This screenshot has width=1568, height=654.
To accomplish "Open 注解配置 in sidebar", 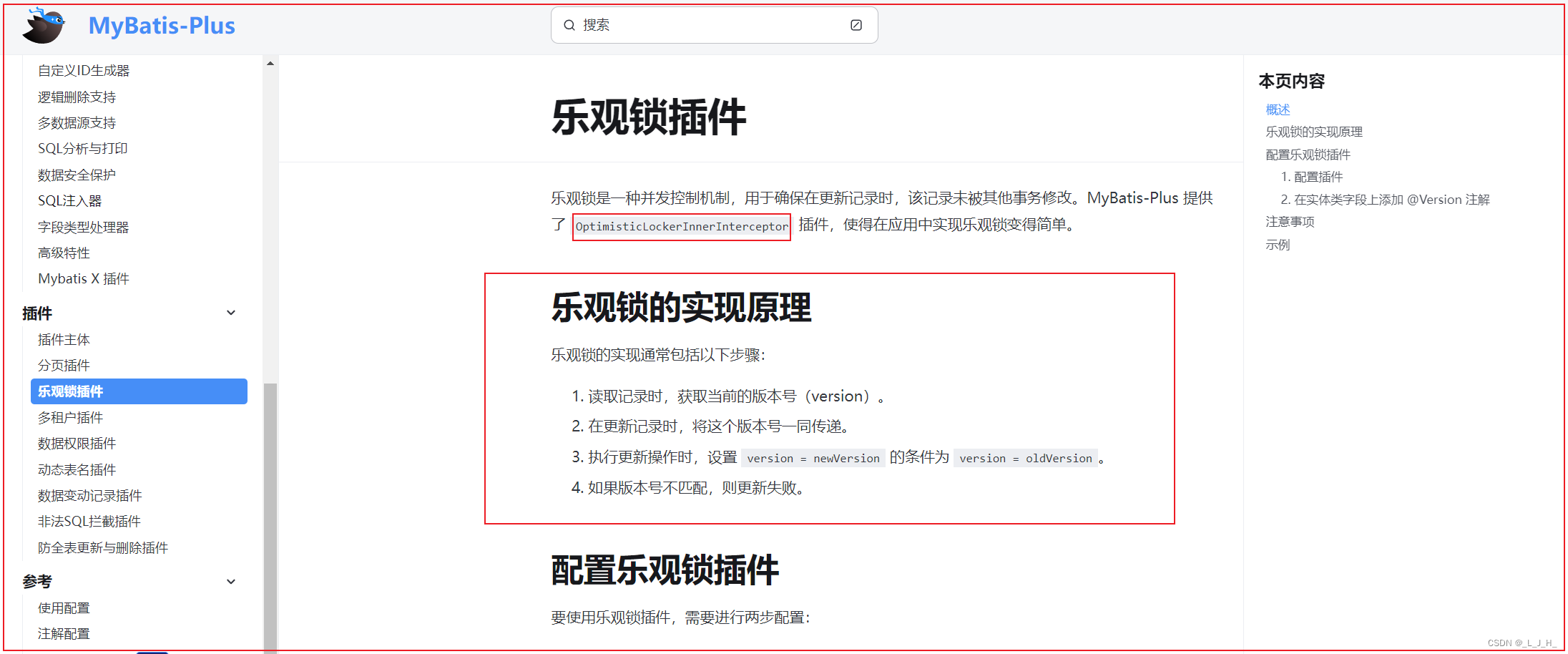I will pyautogui.click(x=64, y=634).
